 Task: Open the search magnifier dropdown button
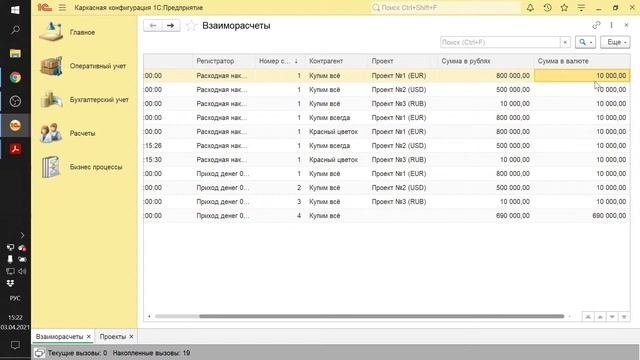(585, 42)
